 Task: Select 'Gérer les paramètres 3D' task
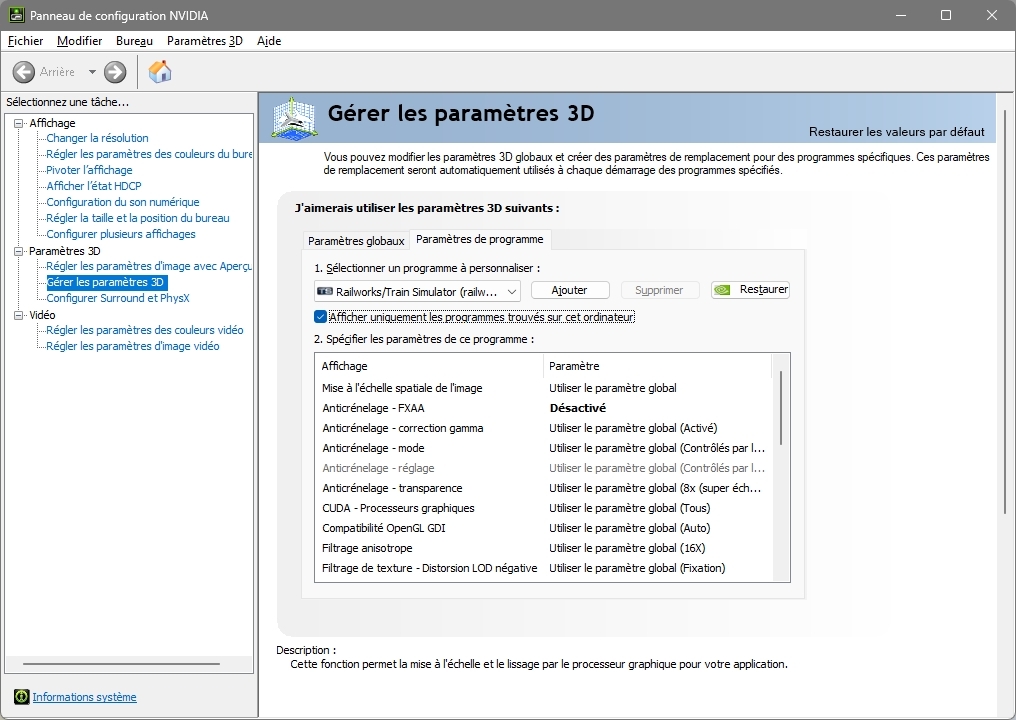coord(106,283)
